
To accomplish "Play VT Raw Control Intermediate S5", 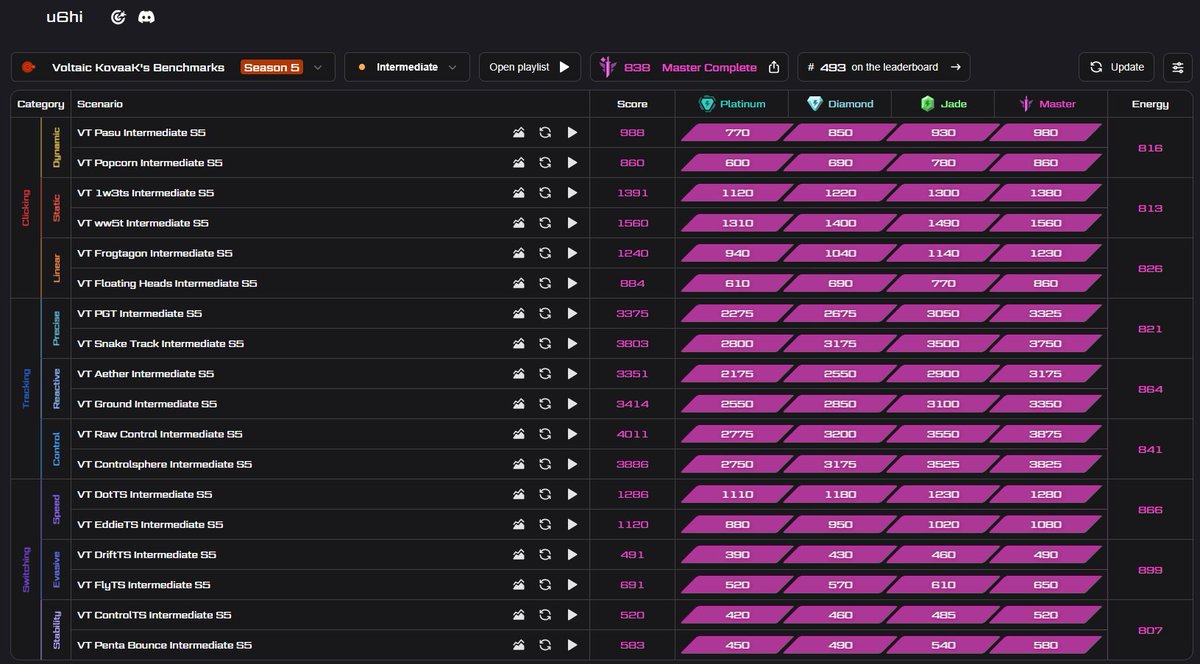I will (572, 434).
